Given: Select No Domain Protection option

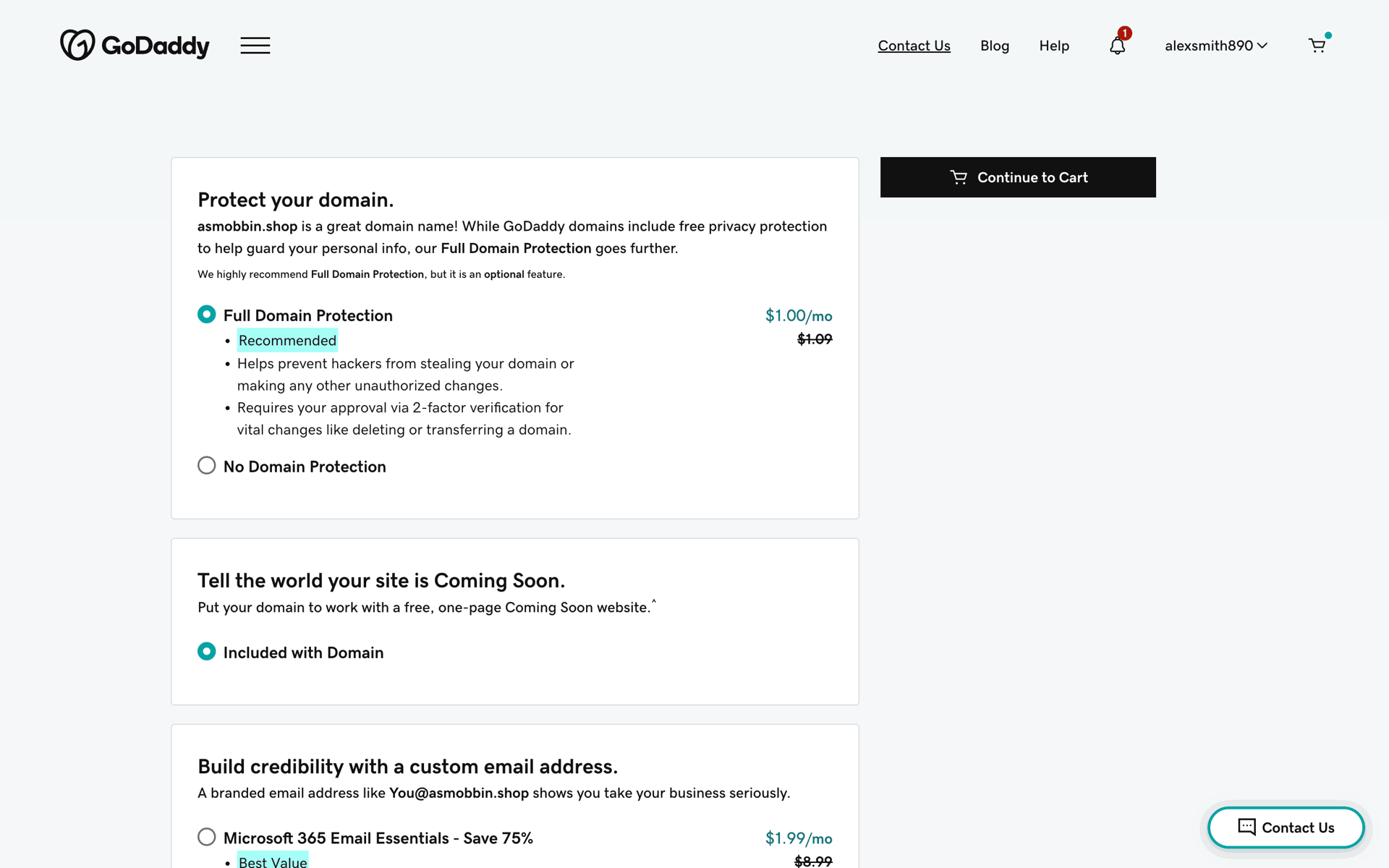Looking at the screenshot, I should pyautogui.click(x=207, y=465).
